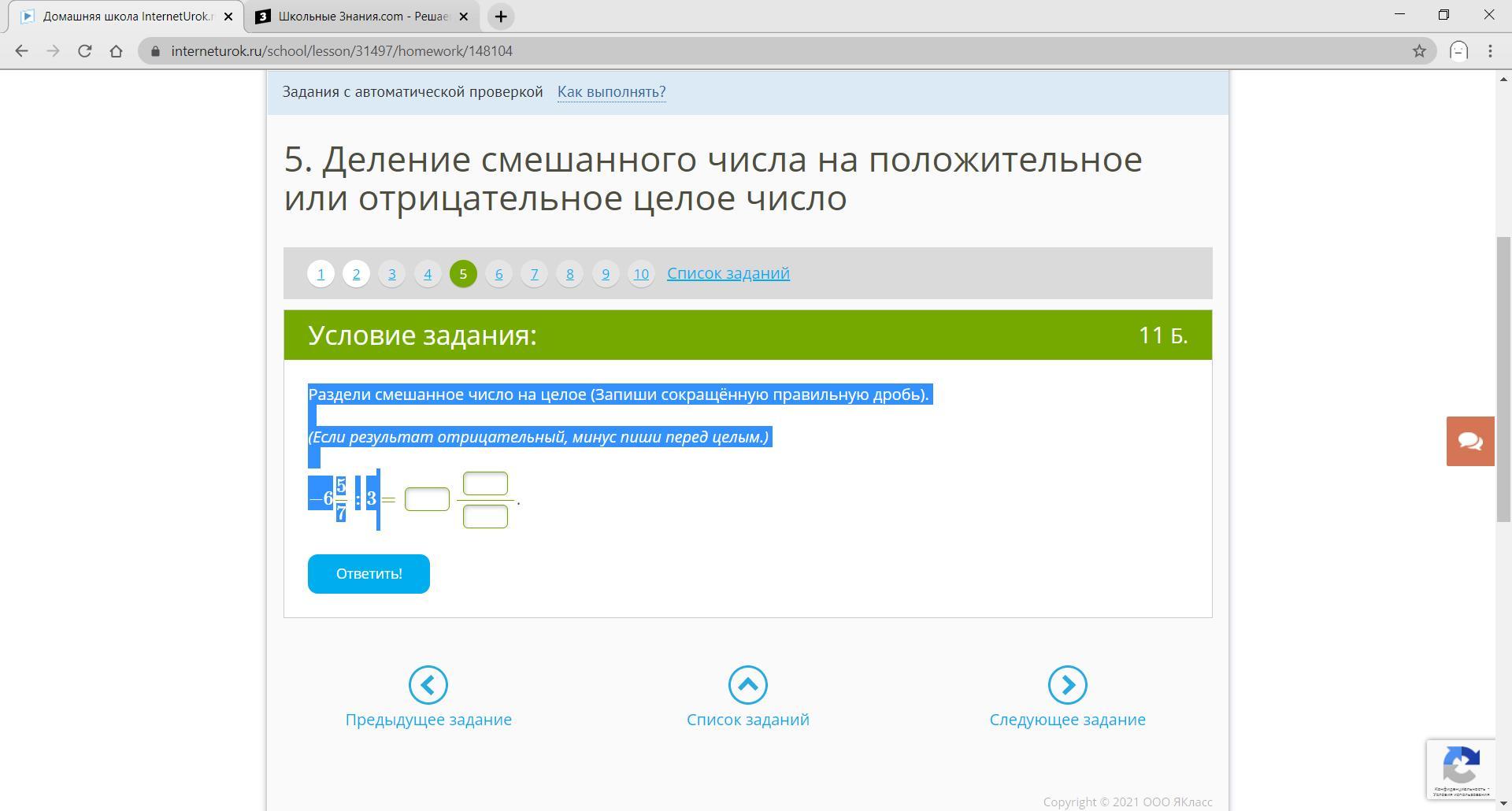Click the highlighted minus-six mixed number
Screen dimensions: 1512x811
pos(328,498)
